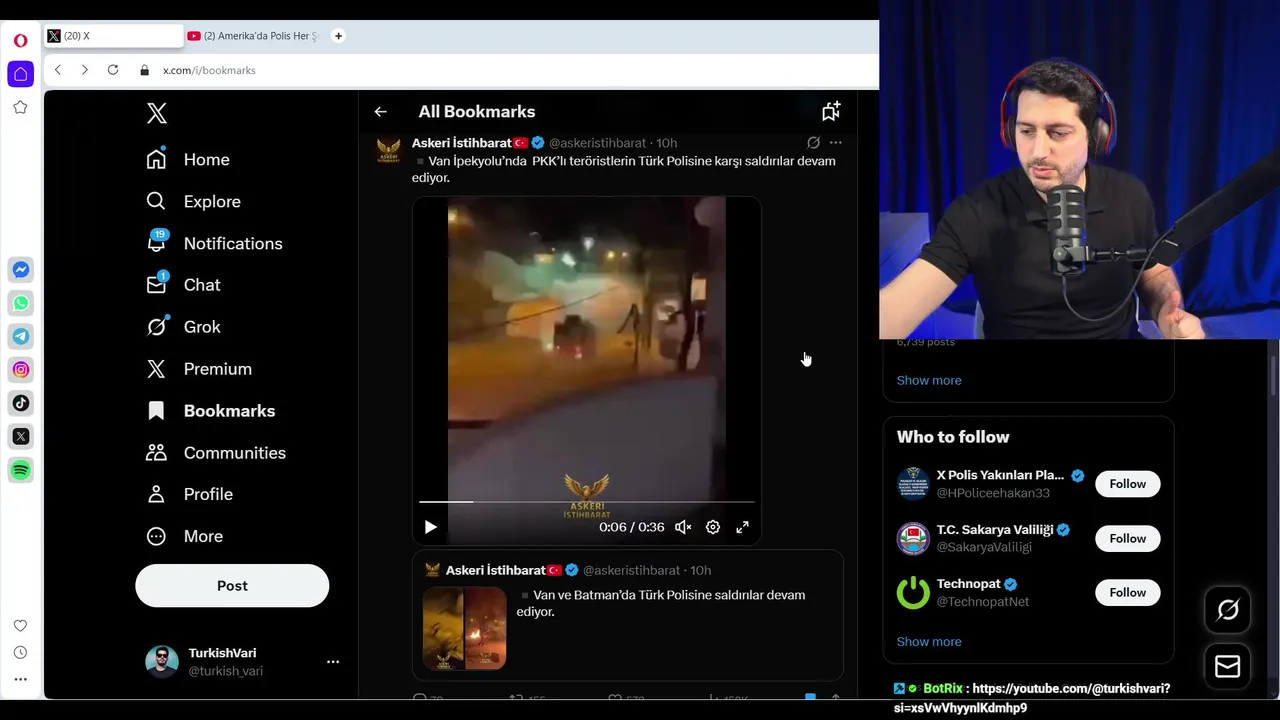Open floating Grok button
The width and height of the screenshot is (1280, 720).
point(1228,610)
